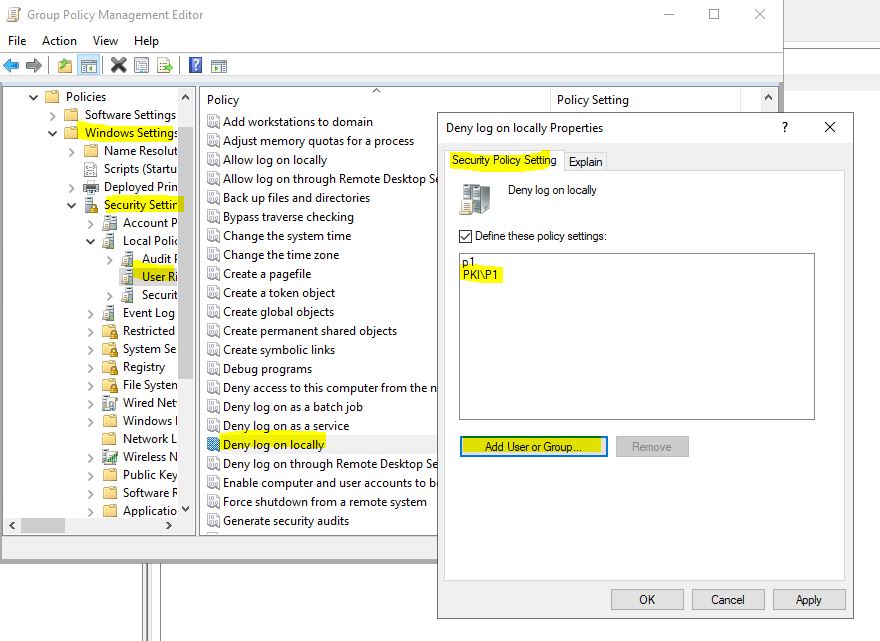Click the Debug programs policy icon
Image resolution: width=880 pixels, height=641 pixels.
click(213, 369)
